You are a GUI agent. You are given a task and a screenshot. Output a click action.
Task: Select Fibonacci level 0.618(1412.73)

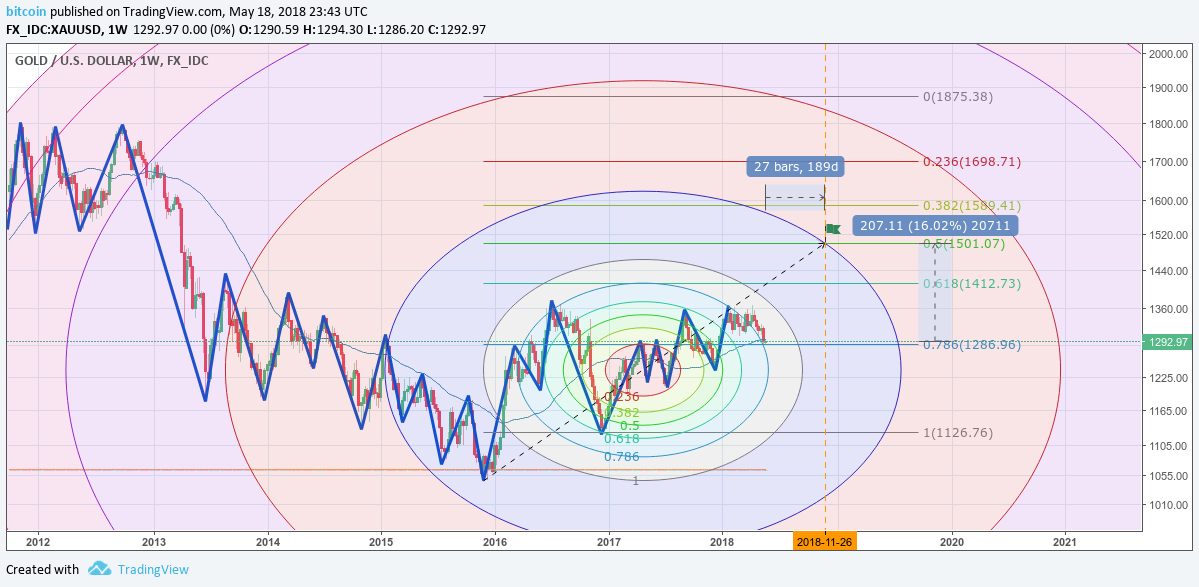971,284
